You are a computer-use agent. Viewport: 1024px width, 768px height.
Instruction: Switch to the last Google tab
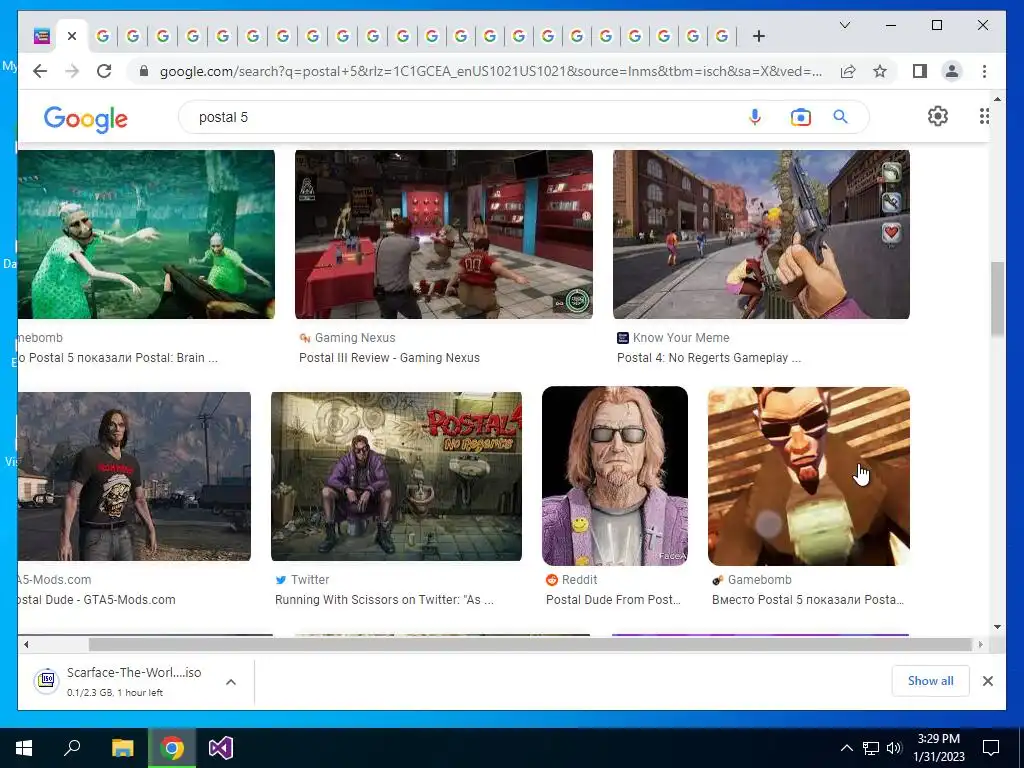[x=722, y=37]
